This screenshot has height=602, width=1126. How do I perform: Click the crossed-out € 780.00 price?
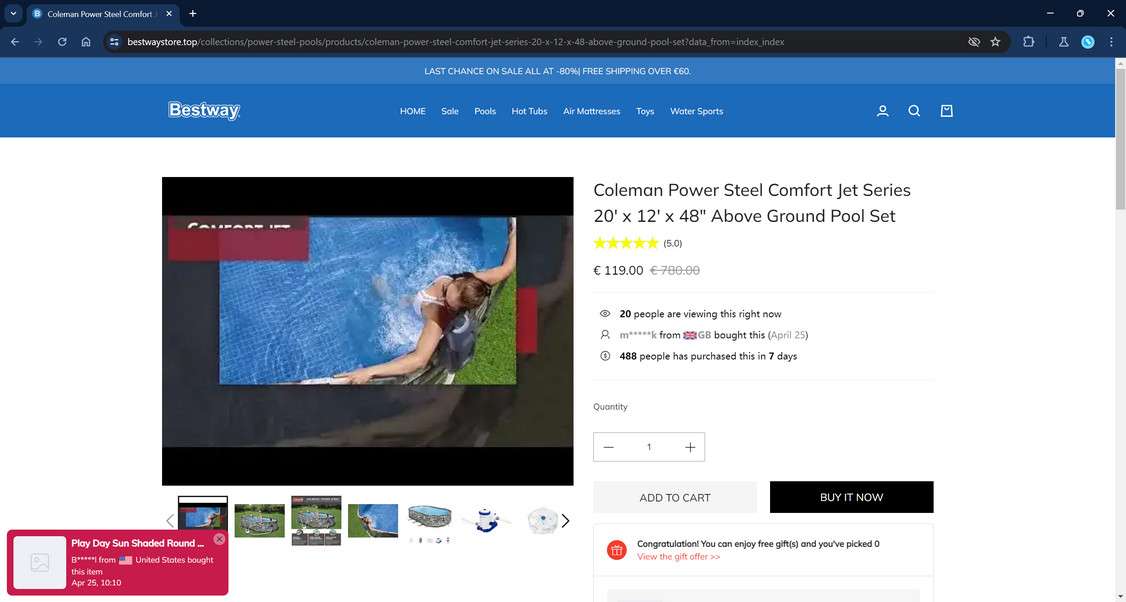(675, 270)
